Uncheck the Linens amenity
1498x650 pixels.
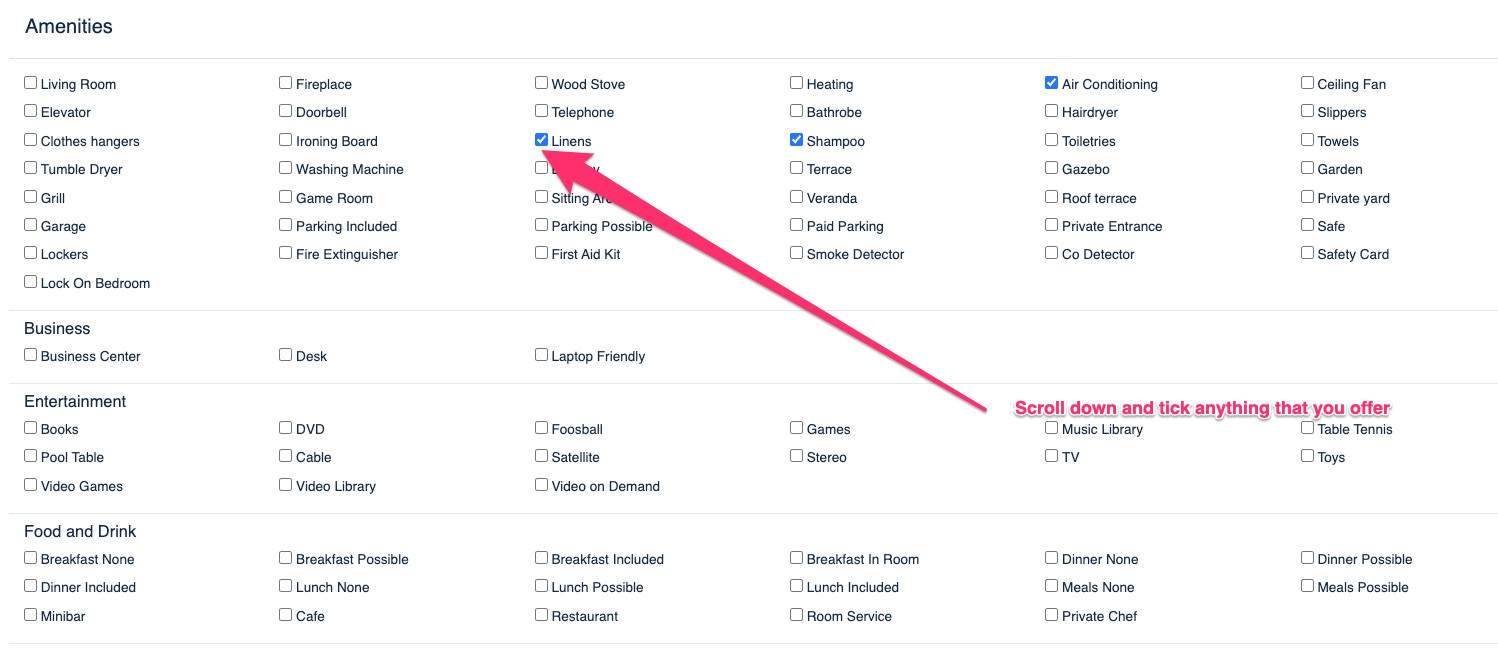[x=541, y=140]
